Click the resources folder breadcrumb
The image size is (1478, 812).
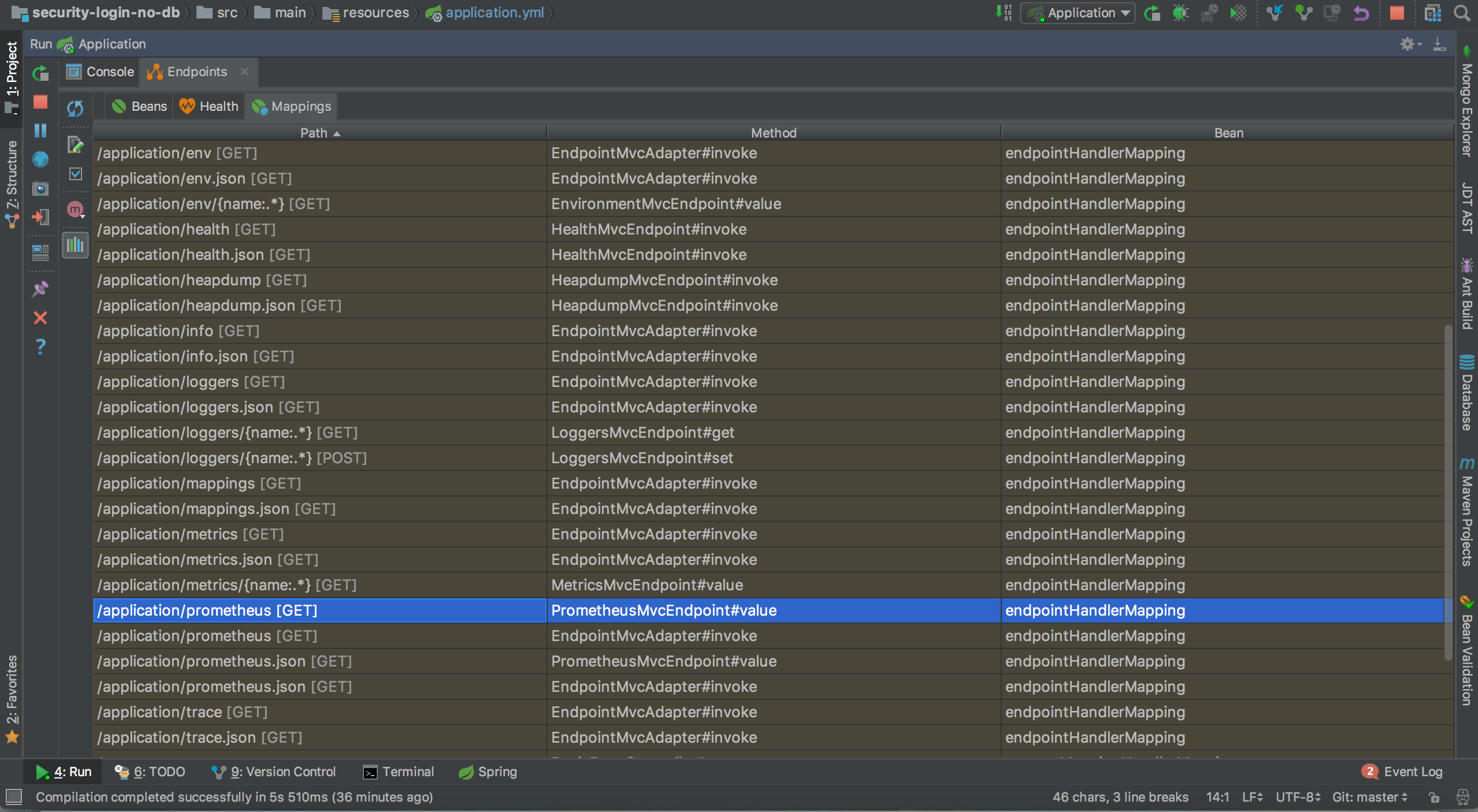[x=365, y=13]
